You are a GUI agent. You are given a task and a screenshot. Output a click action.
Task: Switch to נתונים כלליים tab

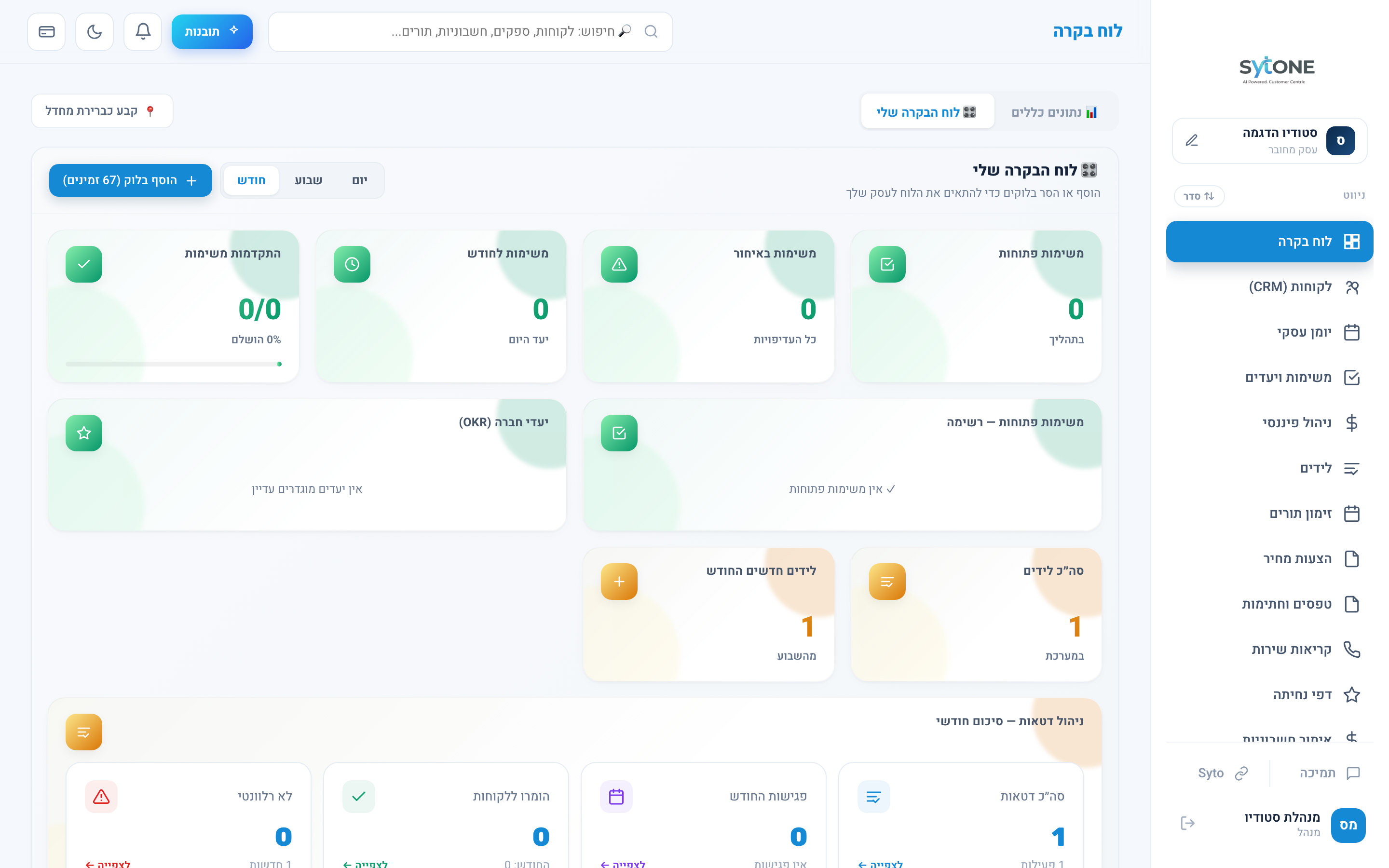click(1054, 112)
